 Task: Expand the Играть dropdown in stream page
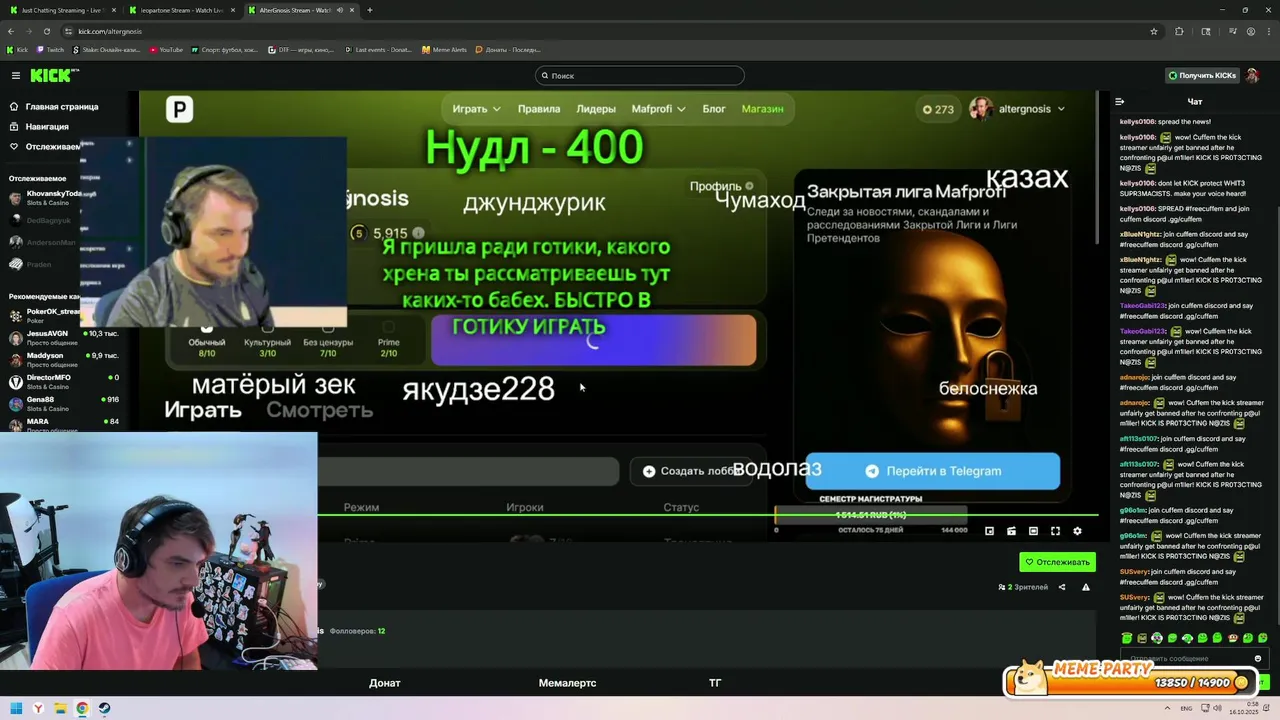click(x=475, y=109)
